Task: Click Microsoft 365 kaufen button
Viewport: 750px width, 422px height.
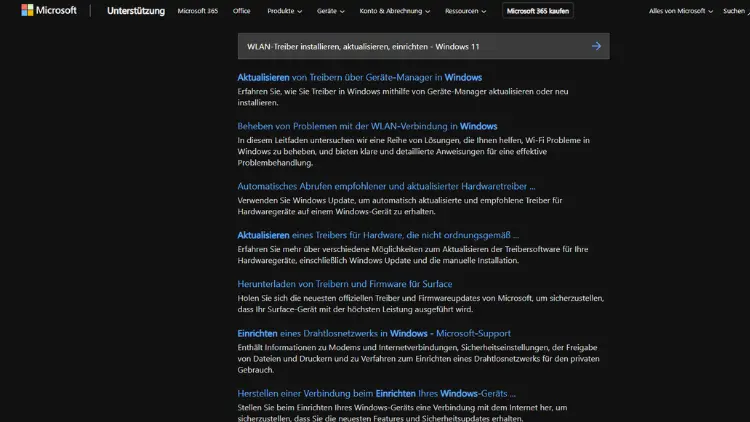Action: coord(538,11)
